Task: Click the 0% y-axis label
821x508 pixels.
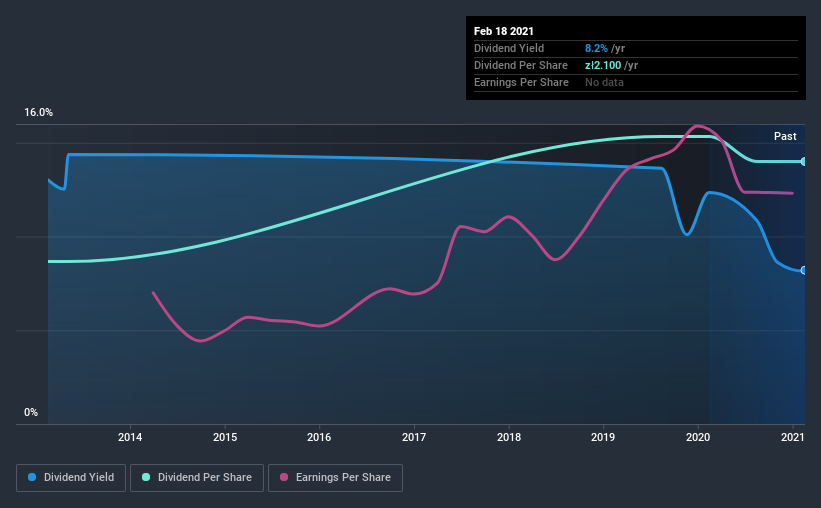Action: [31, 412]
